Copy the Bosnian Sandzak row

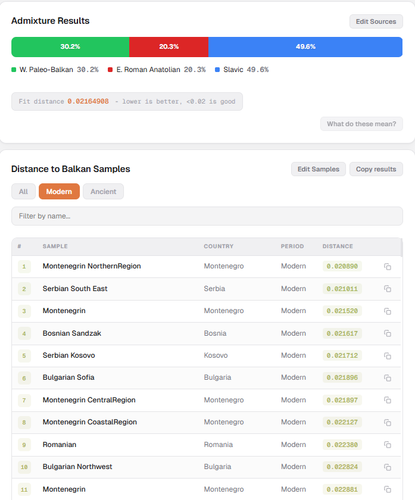click(x=387, y=333)
